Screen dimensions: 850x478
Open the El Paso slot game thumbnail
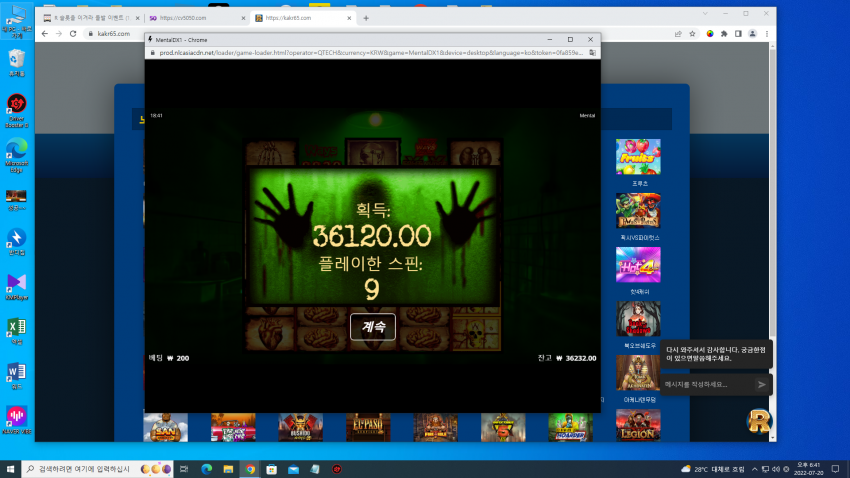[x=368, y=427]
